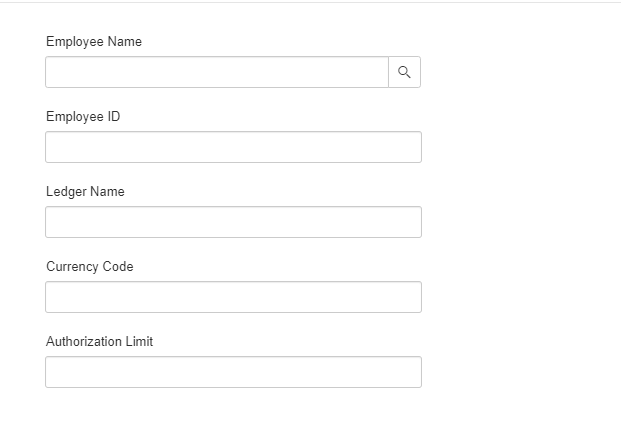Viewport: 621px width, 430px height.
Task: Launch name search with the magnifying glass button
Action: pos(404,72)
